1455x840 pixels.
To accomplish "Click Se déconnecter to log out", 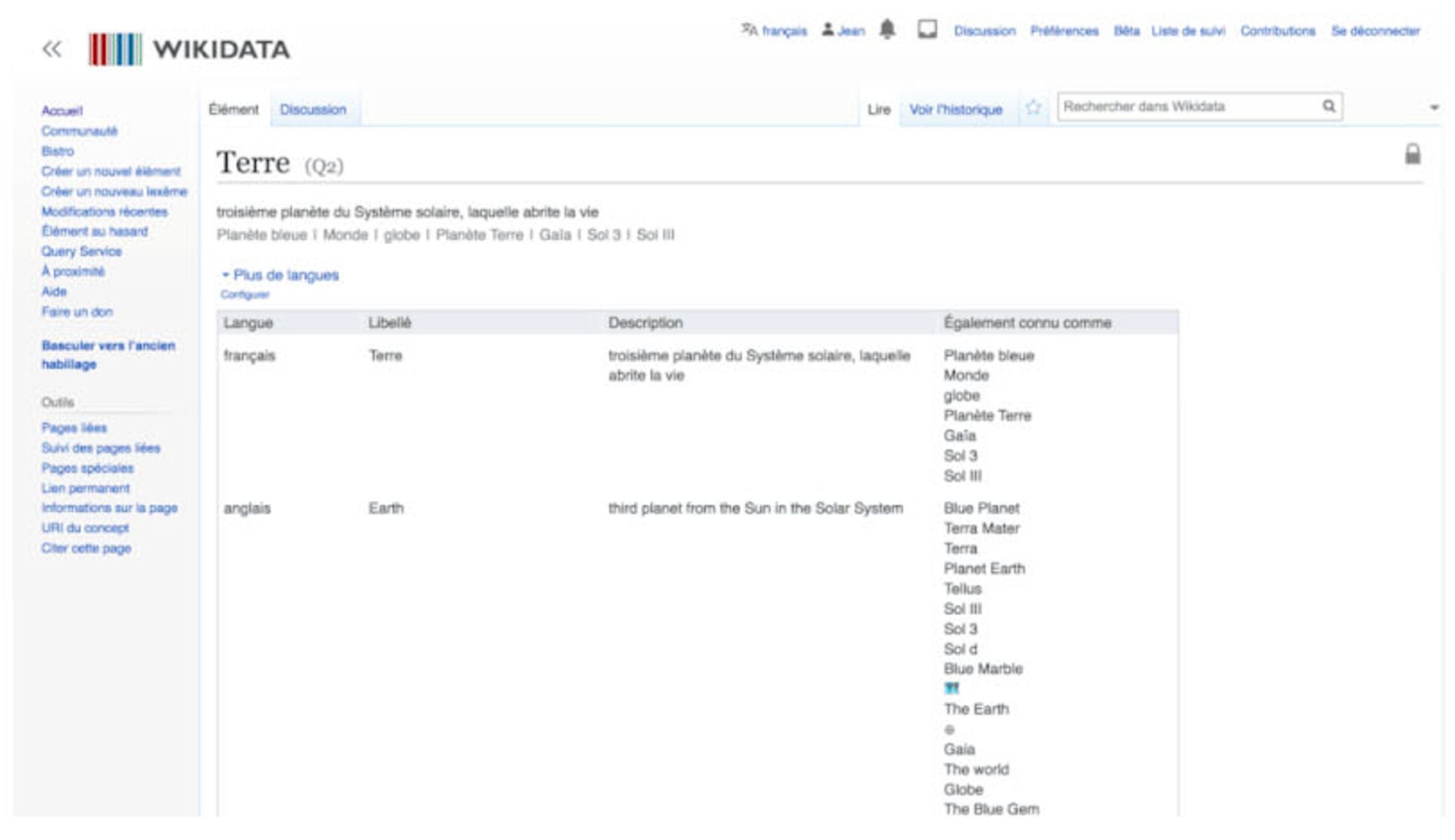I will point(1375,31).
